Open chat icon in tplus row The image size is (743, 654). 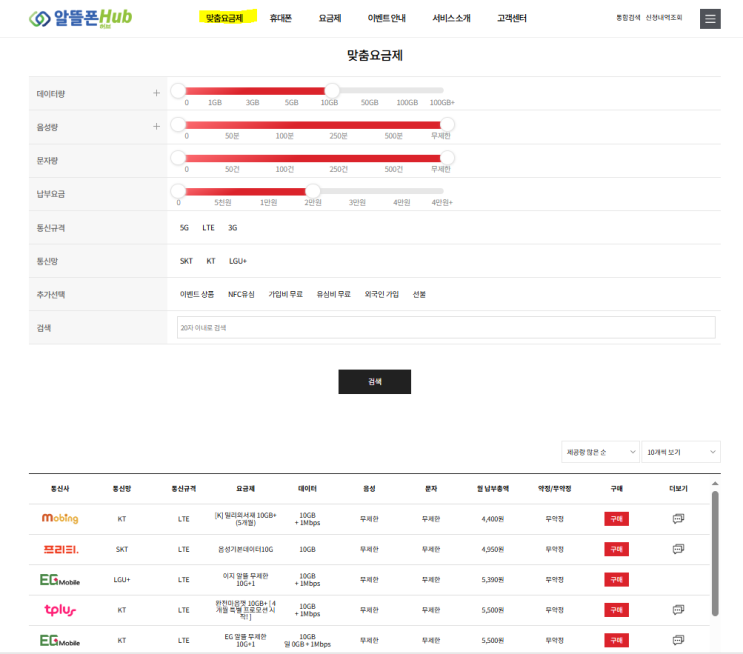pyautogui.click(x=678, y=609)
